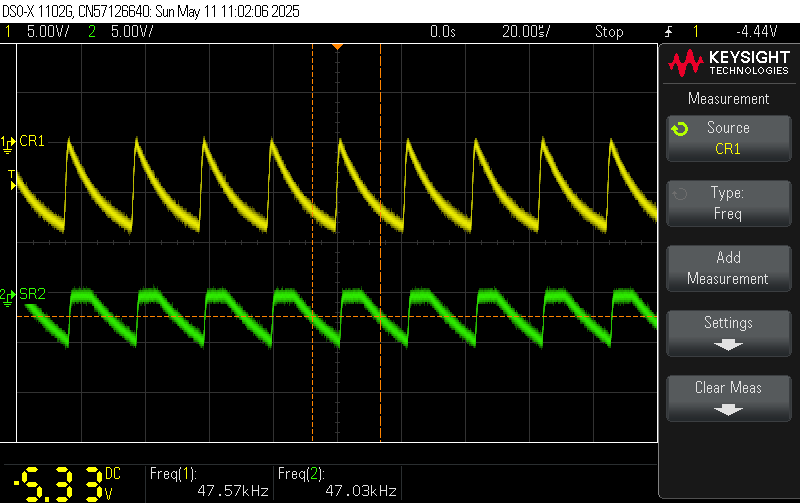Click the trigger level T marker
The height and width of the screenshot is (503, 800).
12,181
